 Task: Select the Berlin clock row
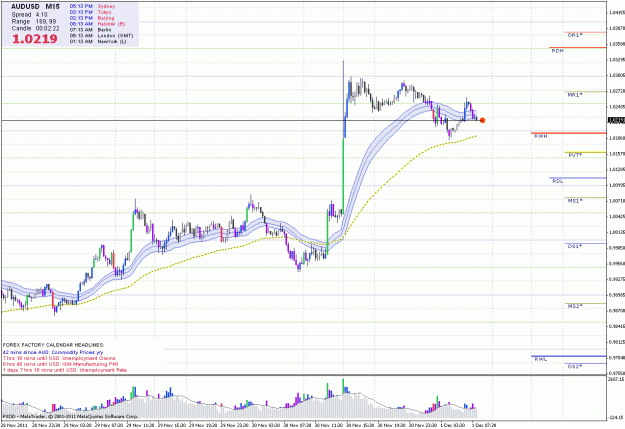click(x=90, y=30)
